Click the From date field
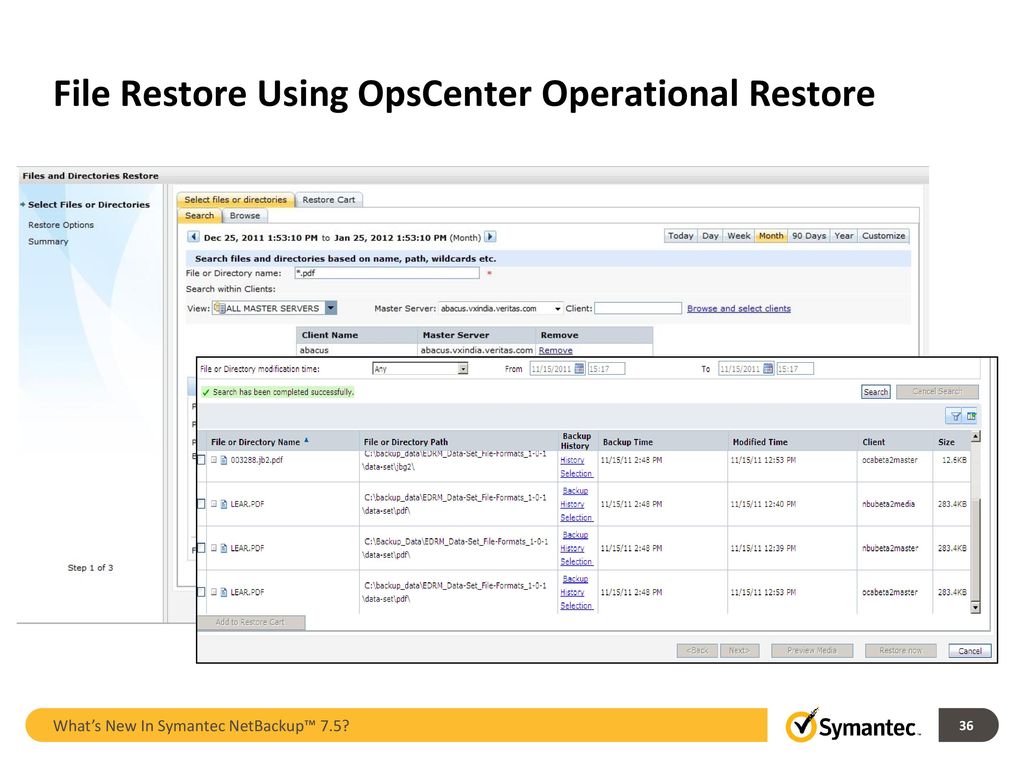Image resolution: width=1024 pixels, height=768 pixels. coord(552,369)
